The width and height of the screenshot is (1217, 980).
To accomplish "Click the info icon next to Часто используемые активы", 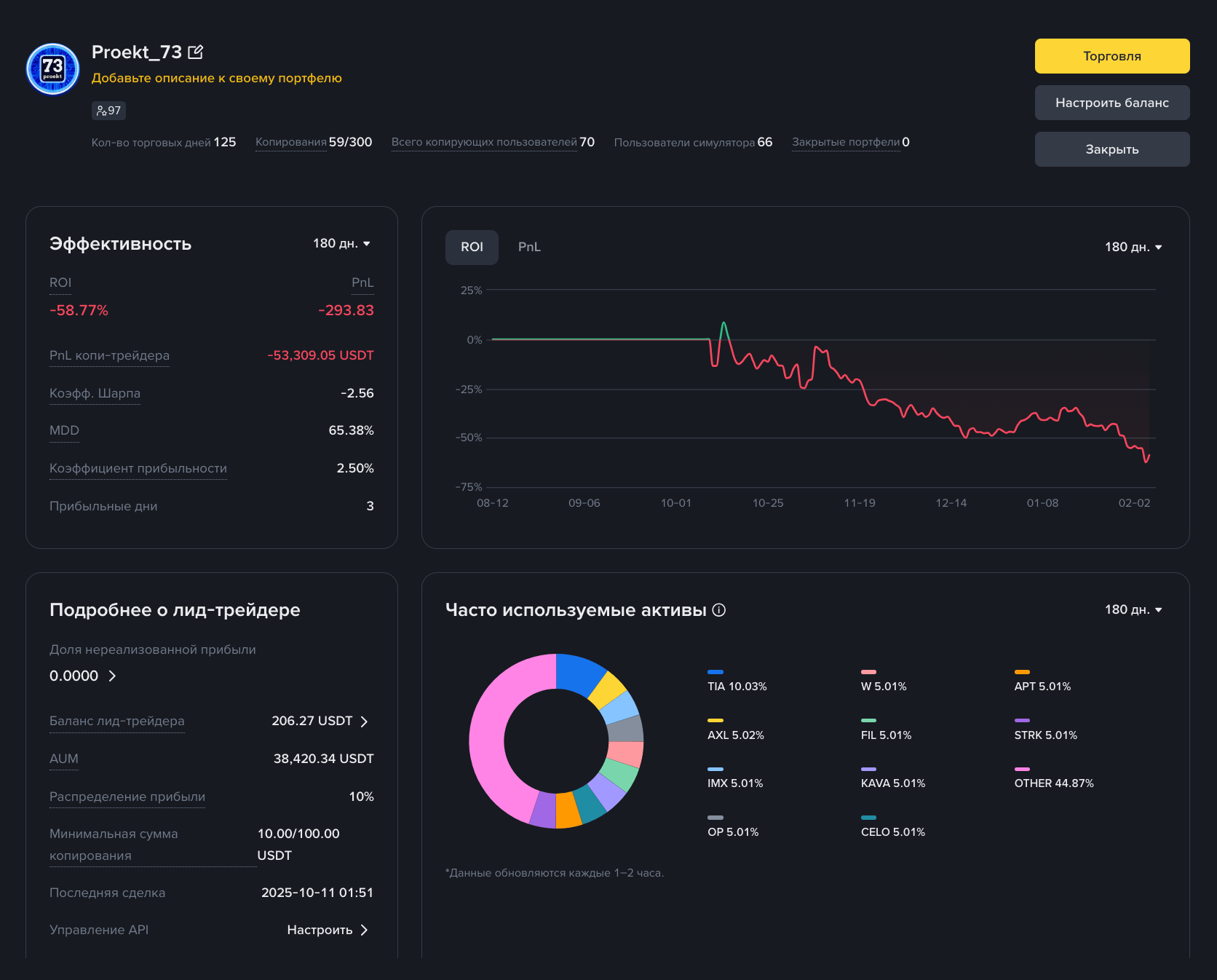I will pyautogui.click(x=719, y=610).
